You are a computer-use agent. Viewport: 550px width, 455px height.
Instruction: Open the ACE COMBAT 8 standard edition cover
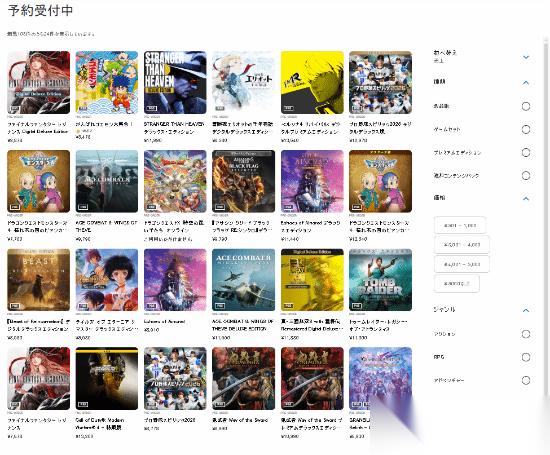pyautogui.click(x=107, y=181)
